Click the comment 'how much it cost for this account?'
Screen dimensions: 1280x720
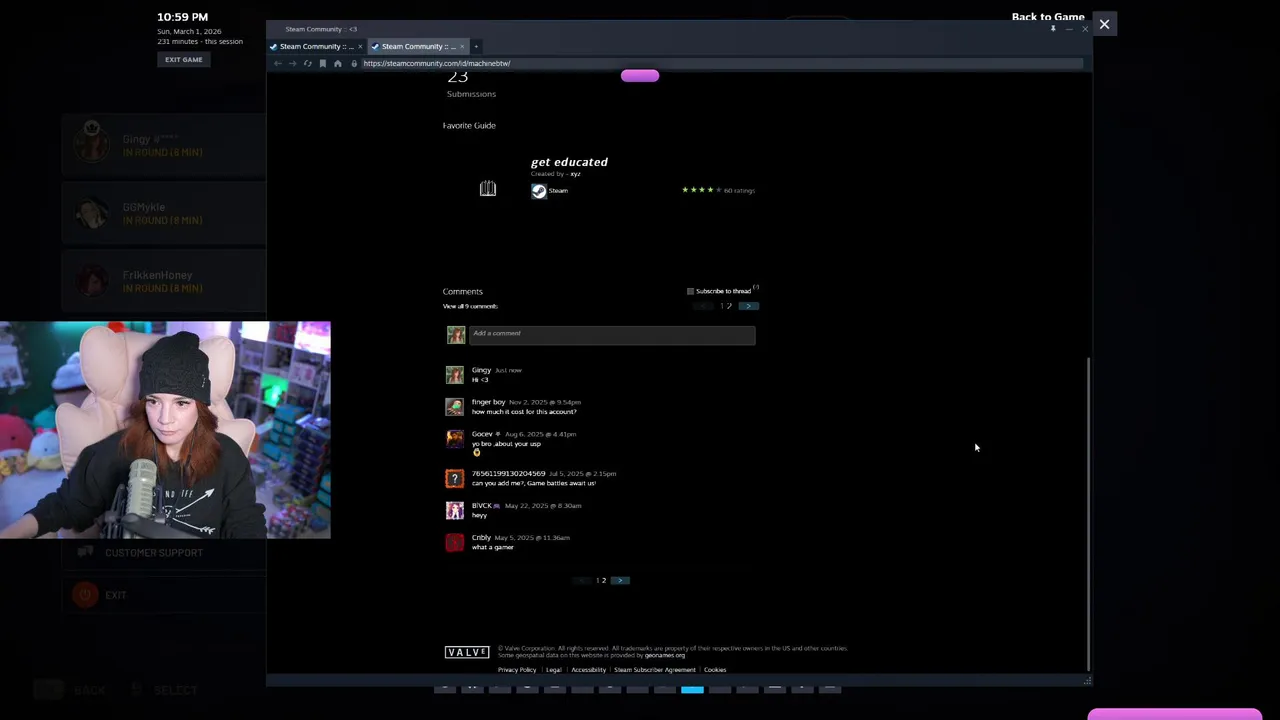(524, 412)
